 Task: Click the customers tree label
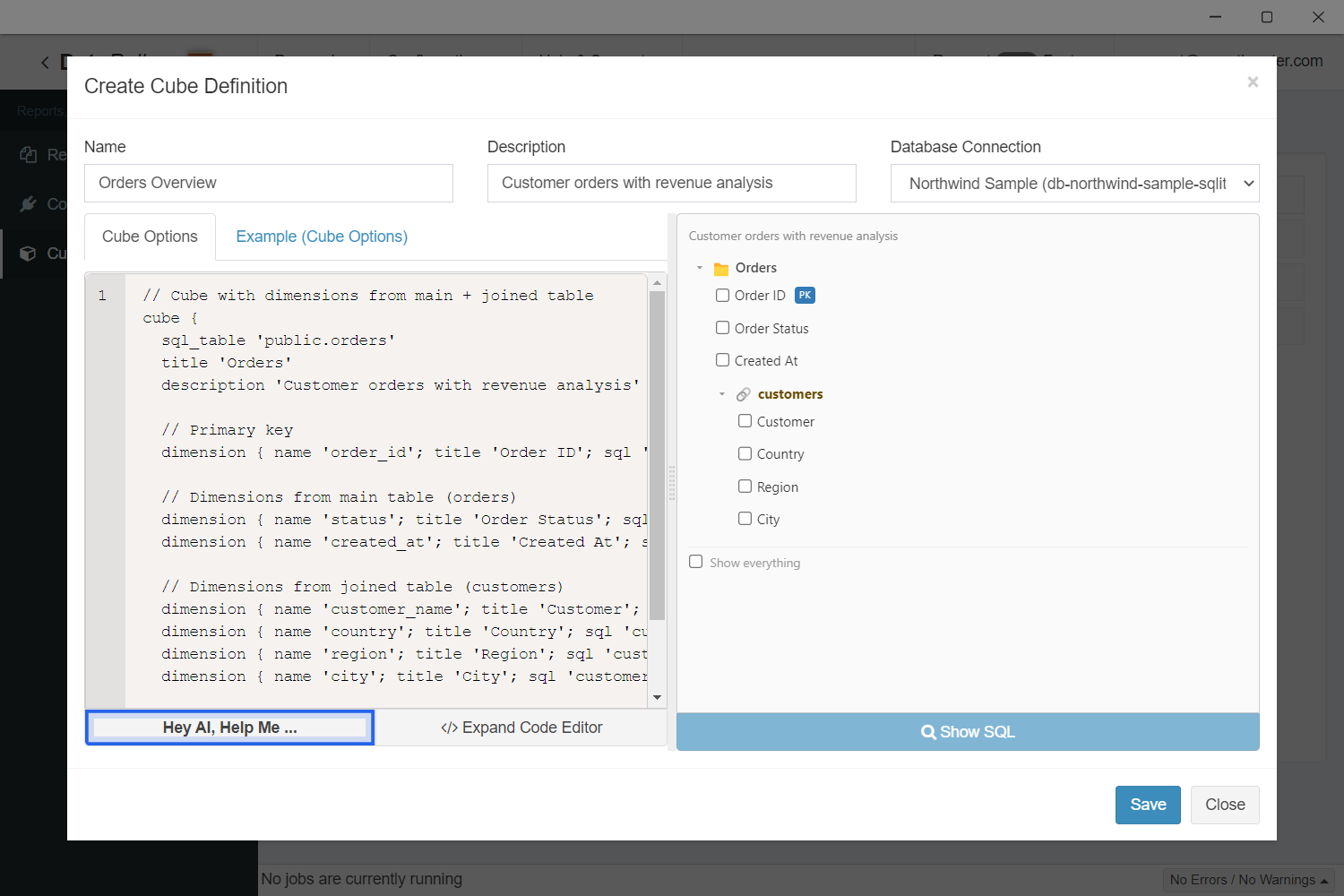pyautogui.click(x=790, y=394)
